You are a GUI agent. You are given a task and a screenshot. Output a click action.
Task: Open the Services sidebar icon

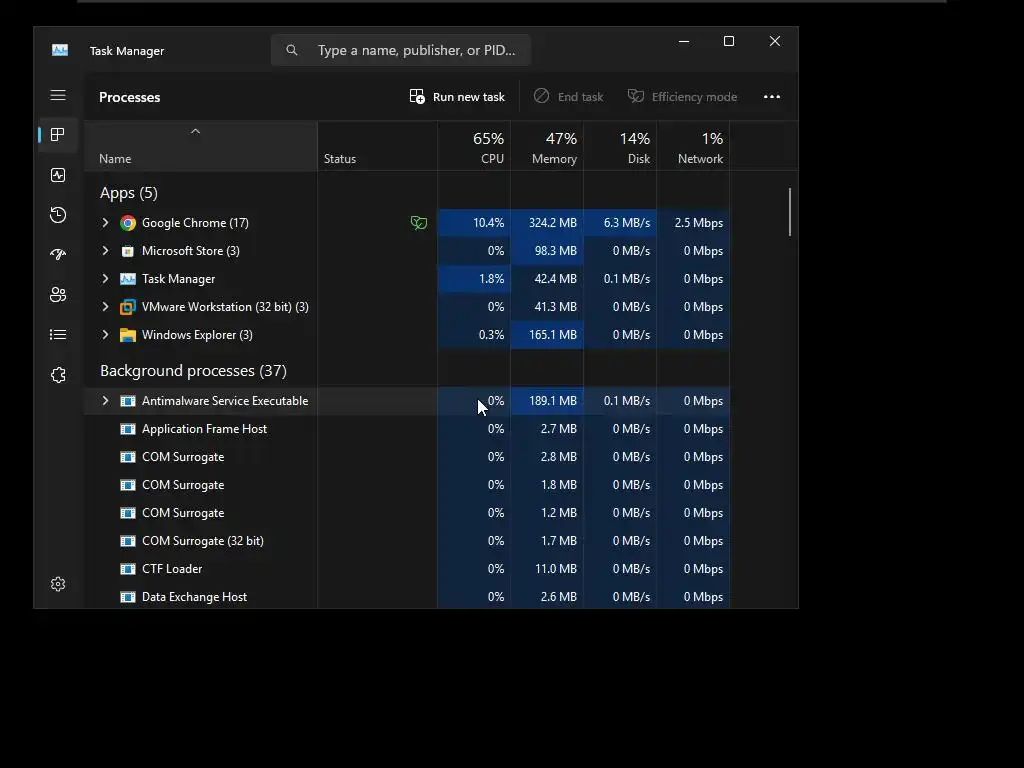pyautogui.click(x=58, y=375)
